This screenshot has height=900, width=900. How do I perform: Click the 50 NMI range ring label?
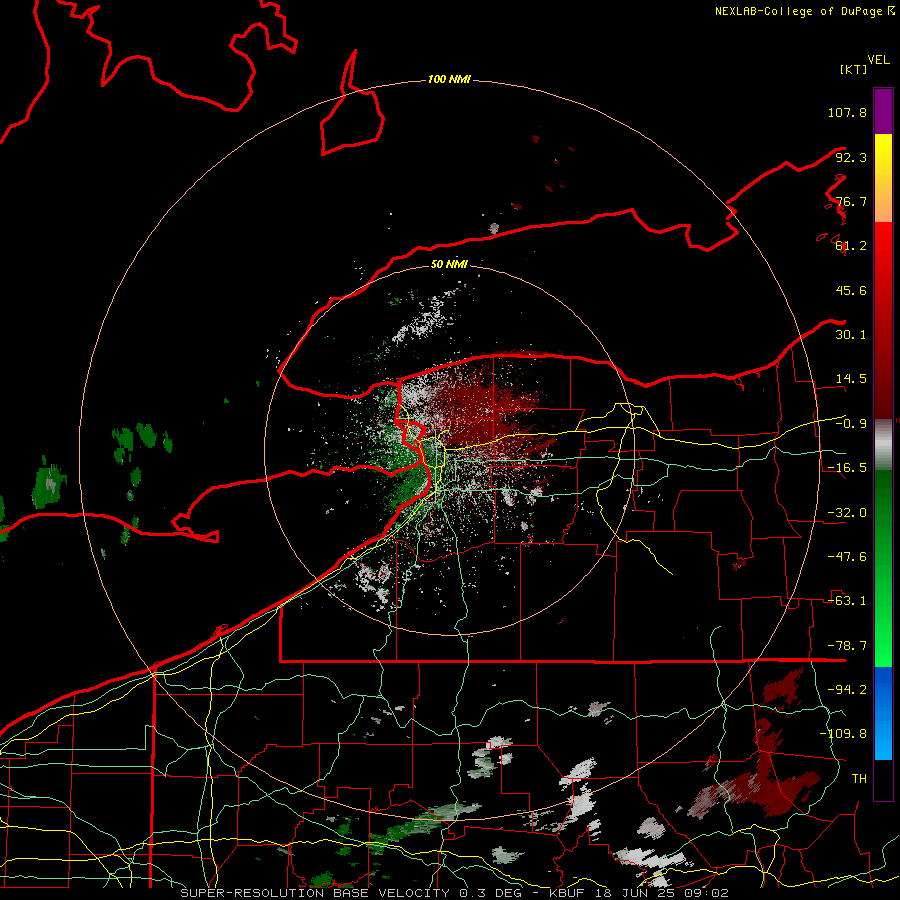(449, 264)
